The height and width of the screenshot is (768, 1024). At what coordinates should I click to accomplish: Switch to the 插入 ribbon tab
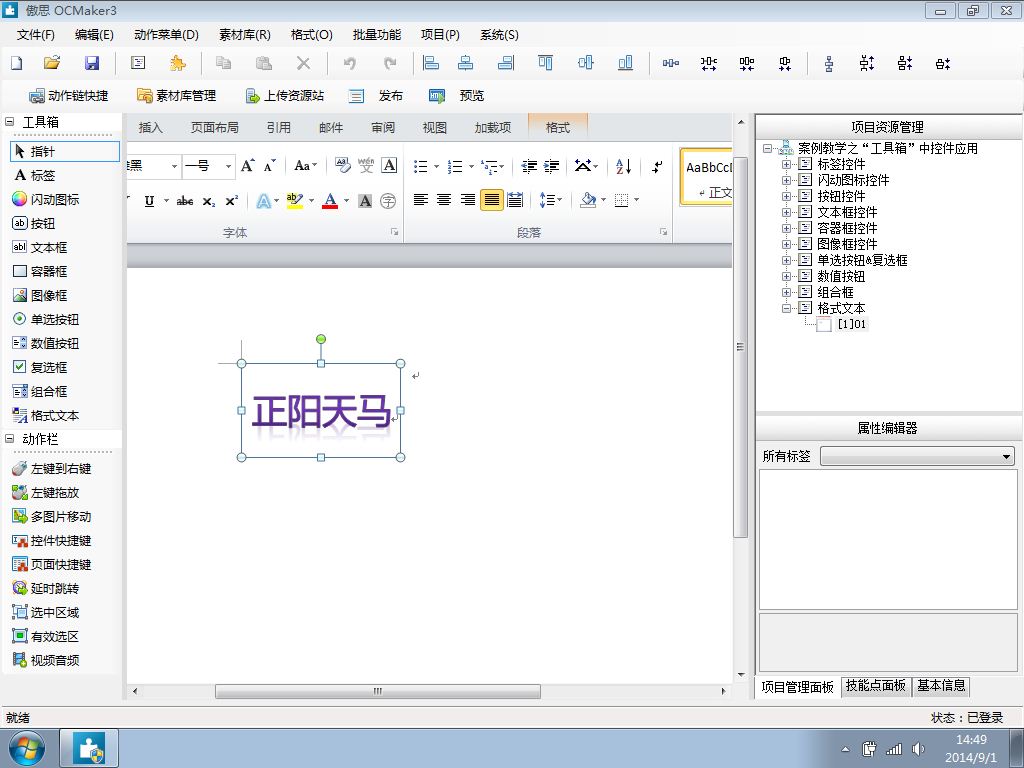point(151,127)
